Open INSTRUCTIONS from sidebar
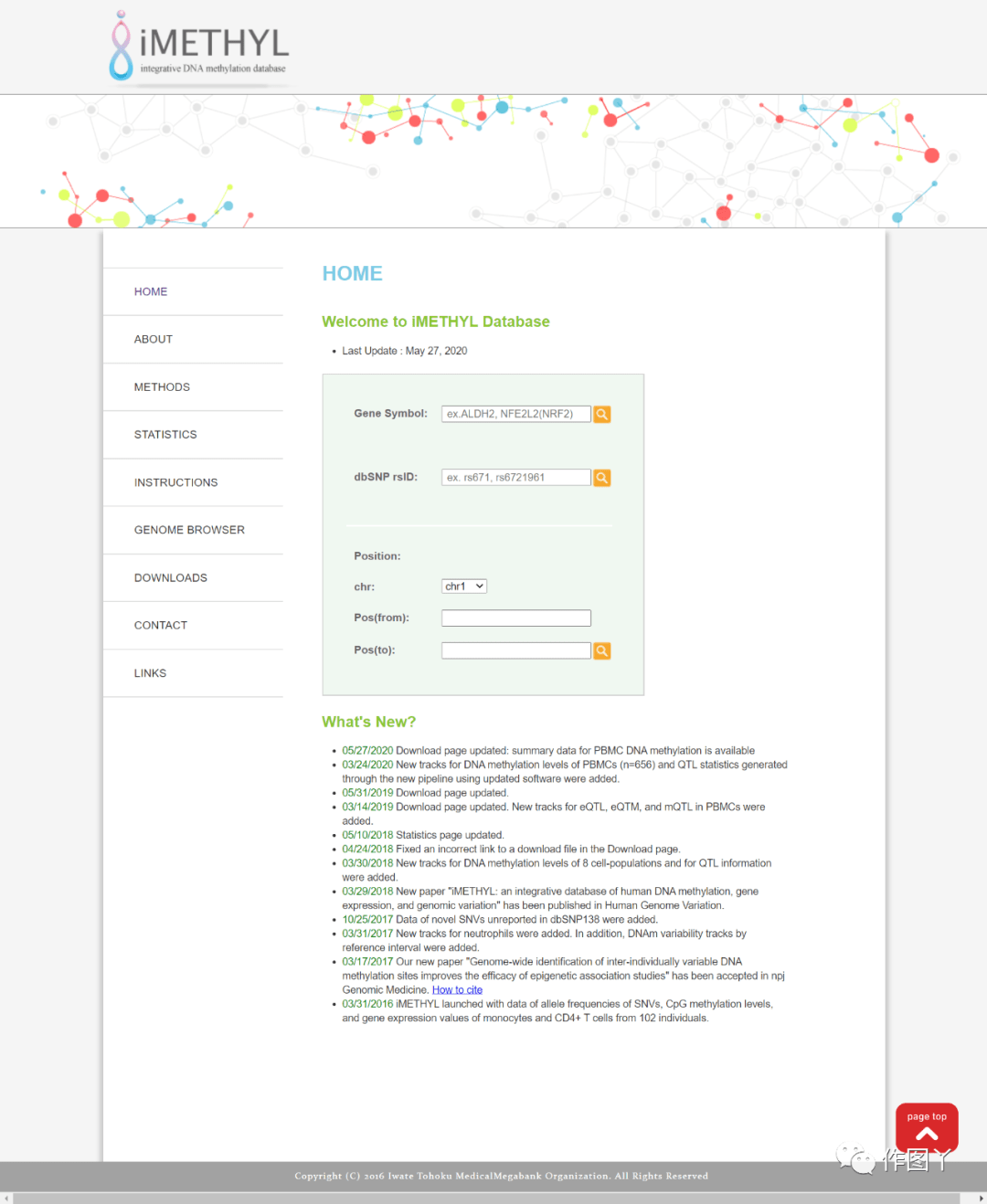The image size is (987, 1204). tap(175, 482)
